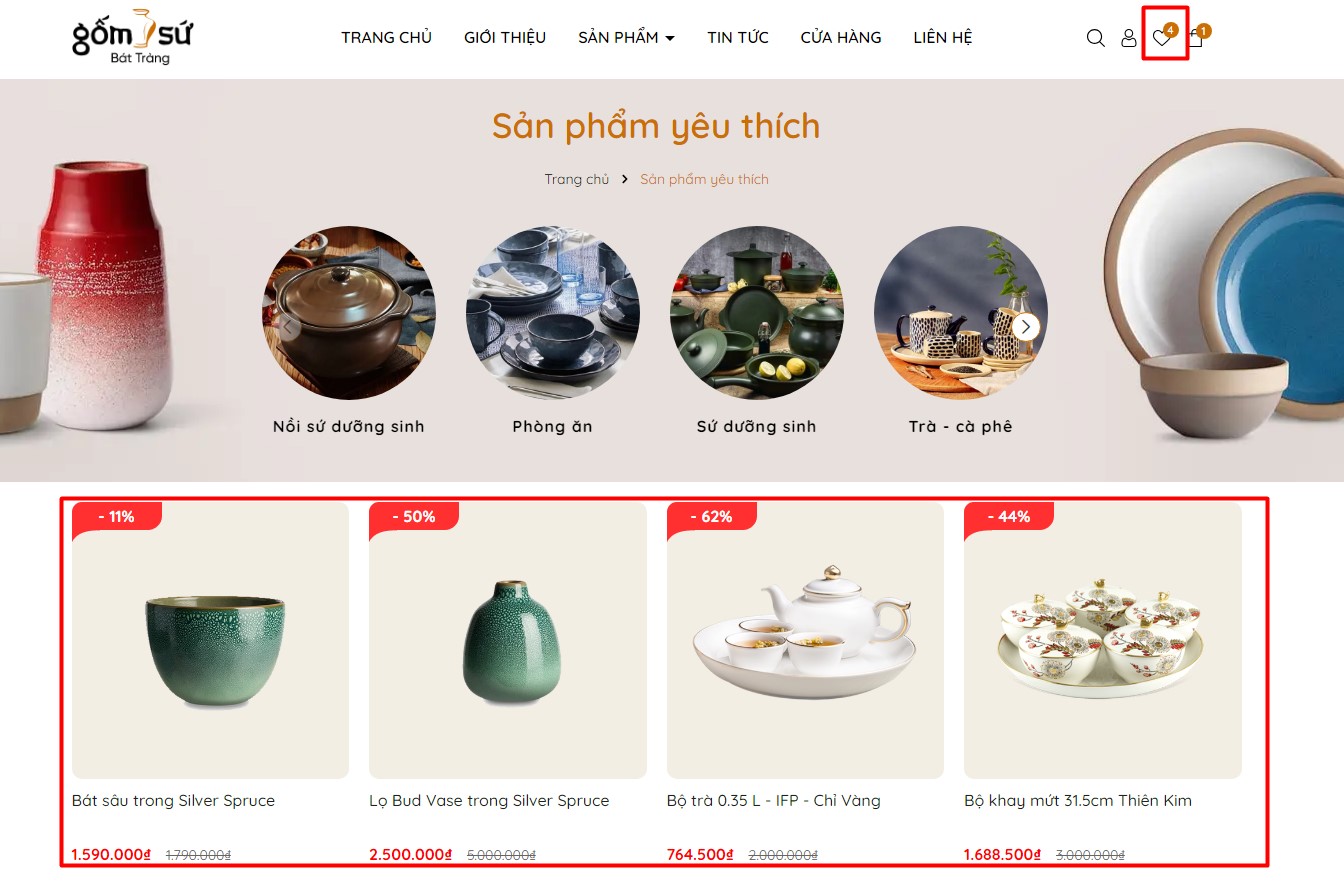Go back in carousel with left arrow

288,327
